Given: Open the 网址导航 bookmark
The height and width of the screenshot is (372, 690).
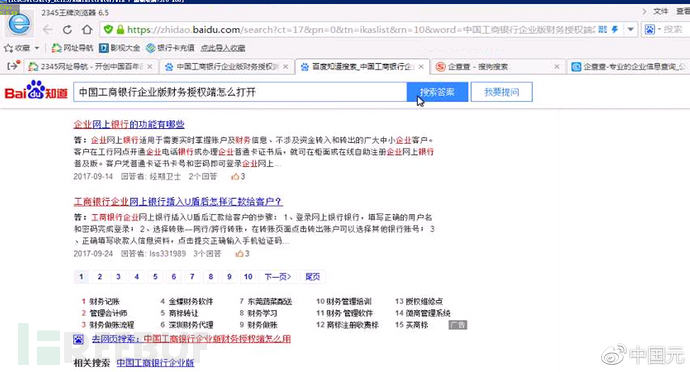Looking at the screenshot, I should (73, 48).
